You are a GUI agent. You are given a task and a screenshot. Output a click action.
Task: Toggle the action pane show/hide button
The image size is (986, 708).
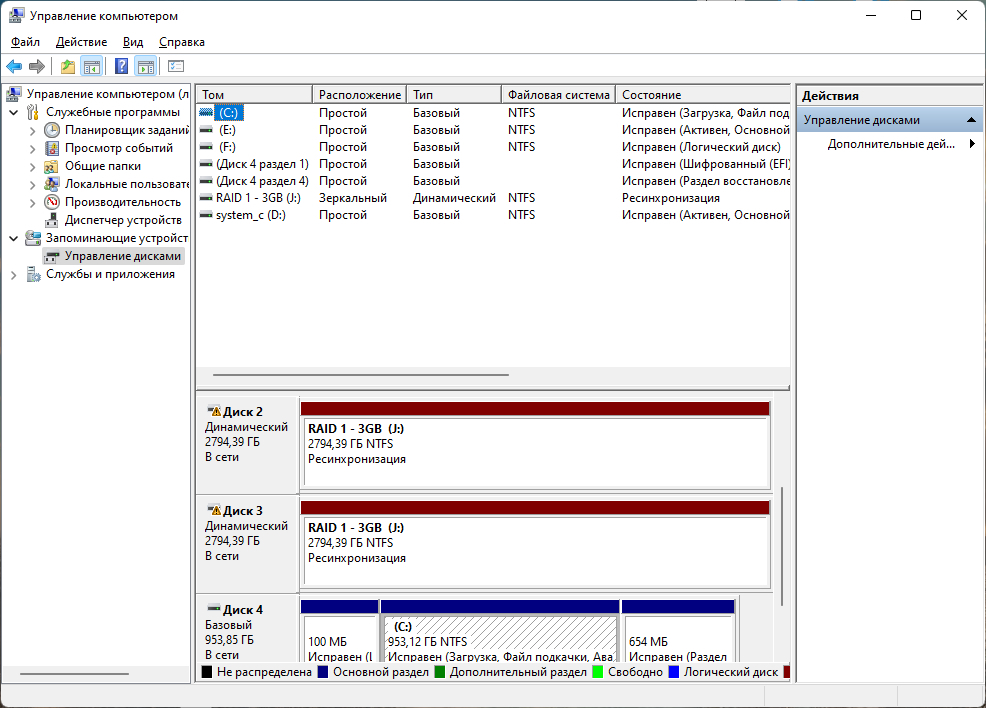point(146,67)
